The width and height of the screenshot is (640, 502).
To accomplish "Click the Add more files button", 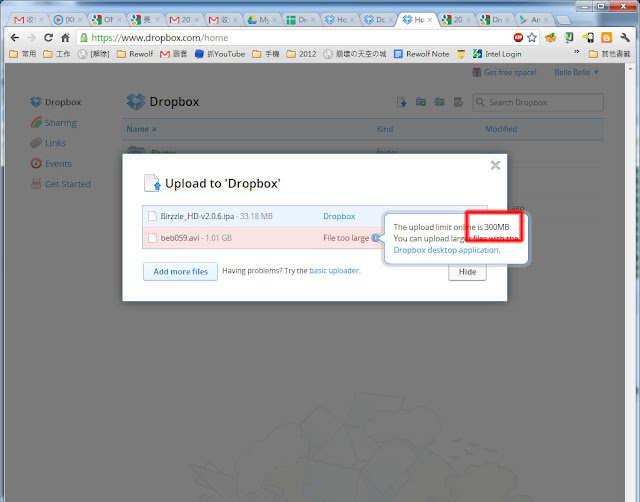I will tap(180, 271).
